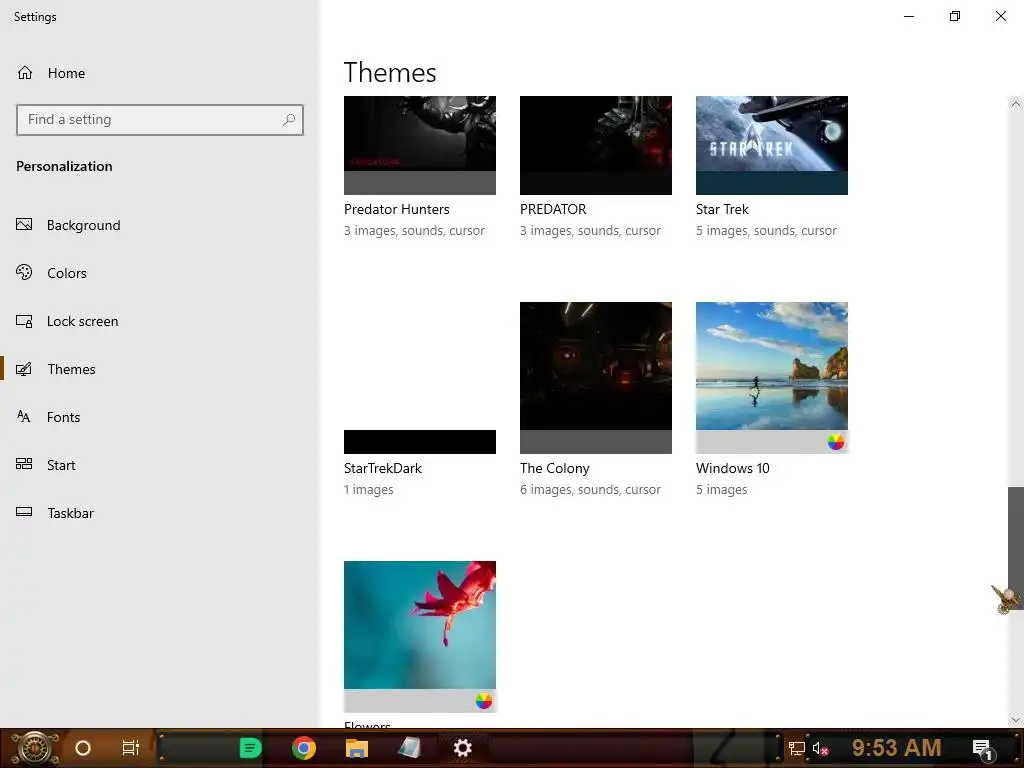Click the StarTrekDark theme name
The image size is (1024, 768).
[383, 468]
